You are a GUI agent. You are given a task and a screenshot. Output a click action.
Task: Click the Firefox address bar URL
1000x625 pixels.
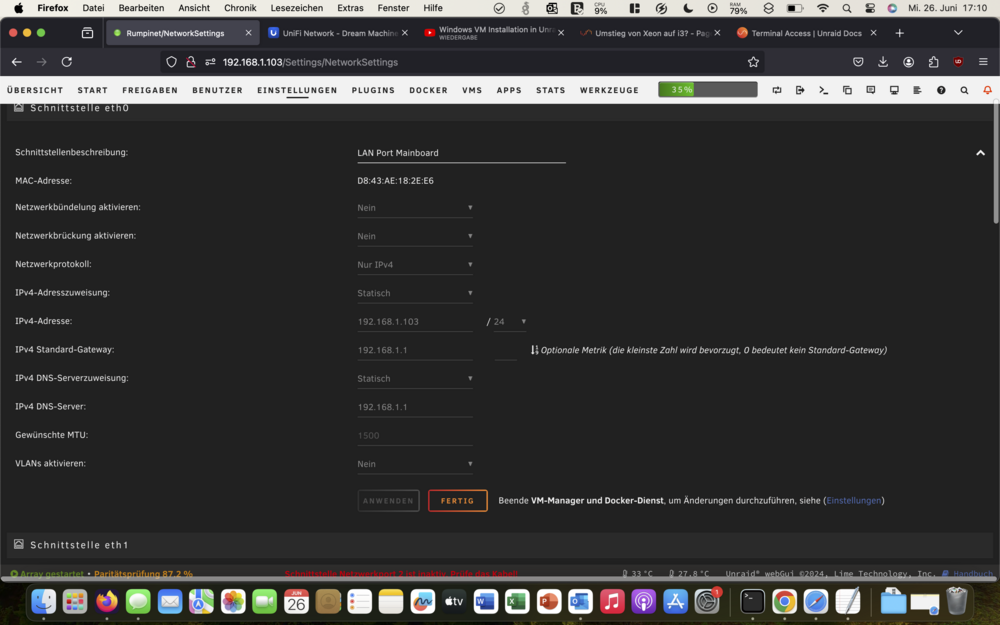click(x=310, y=62)
